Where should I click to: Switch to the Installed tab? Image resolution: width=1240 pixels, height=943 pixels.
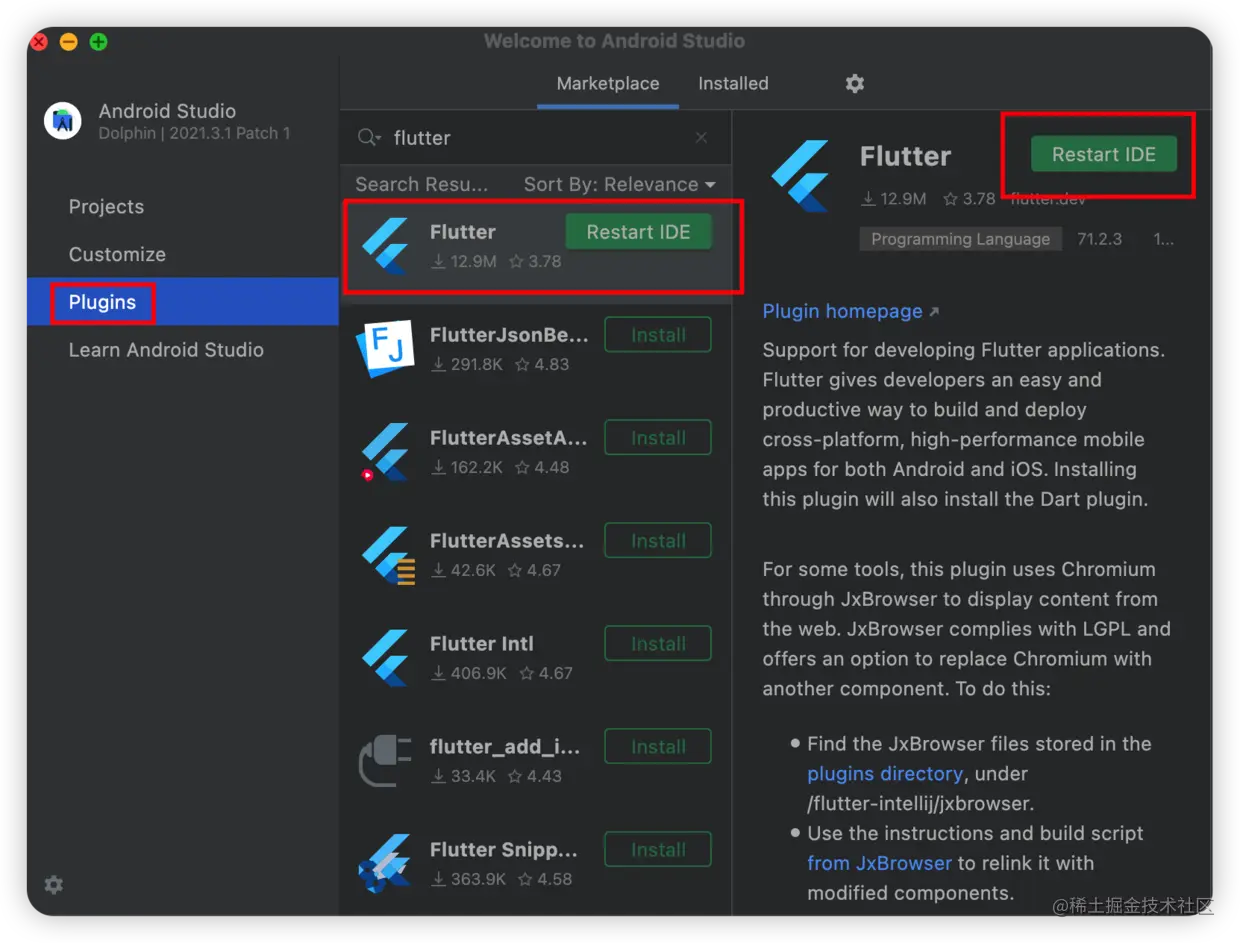(x=733, y=84)
